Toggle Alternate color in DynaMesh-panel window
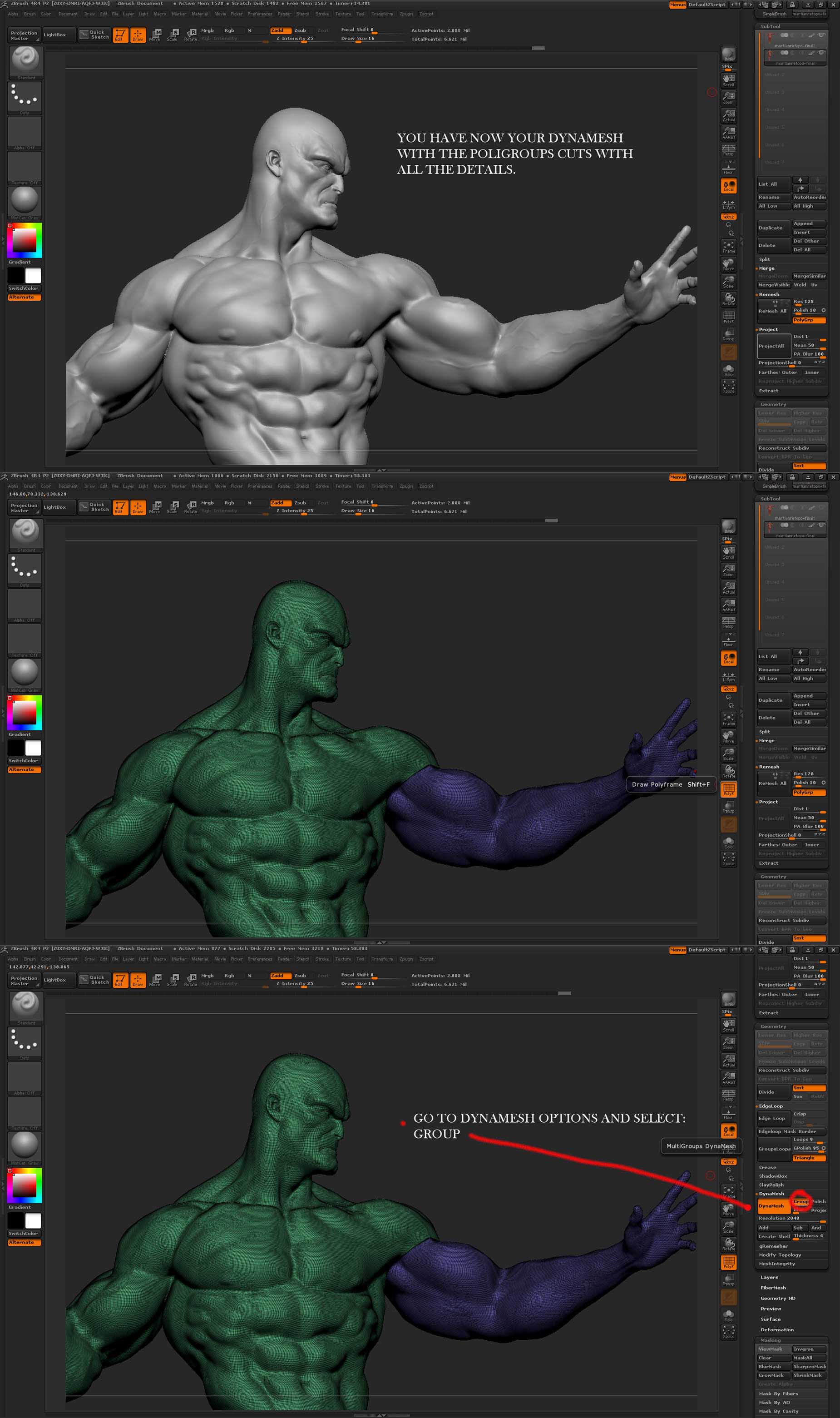 tap(25, 1242)
